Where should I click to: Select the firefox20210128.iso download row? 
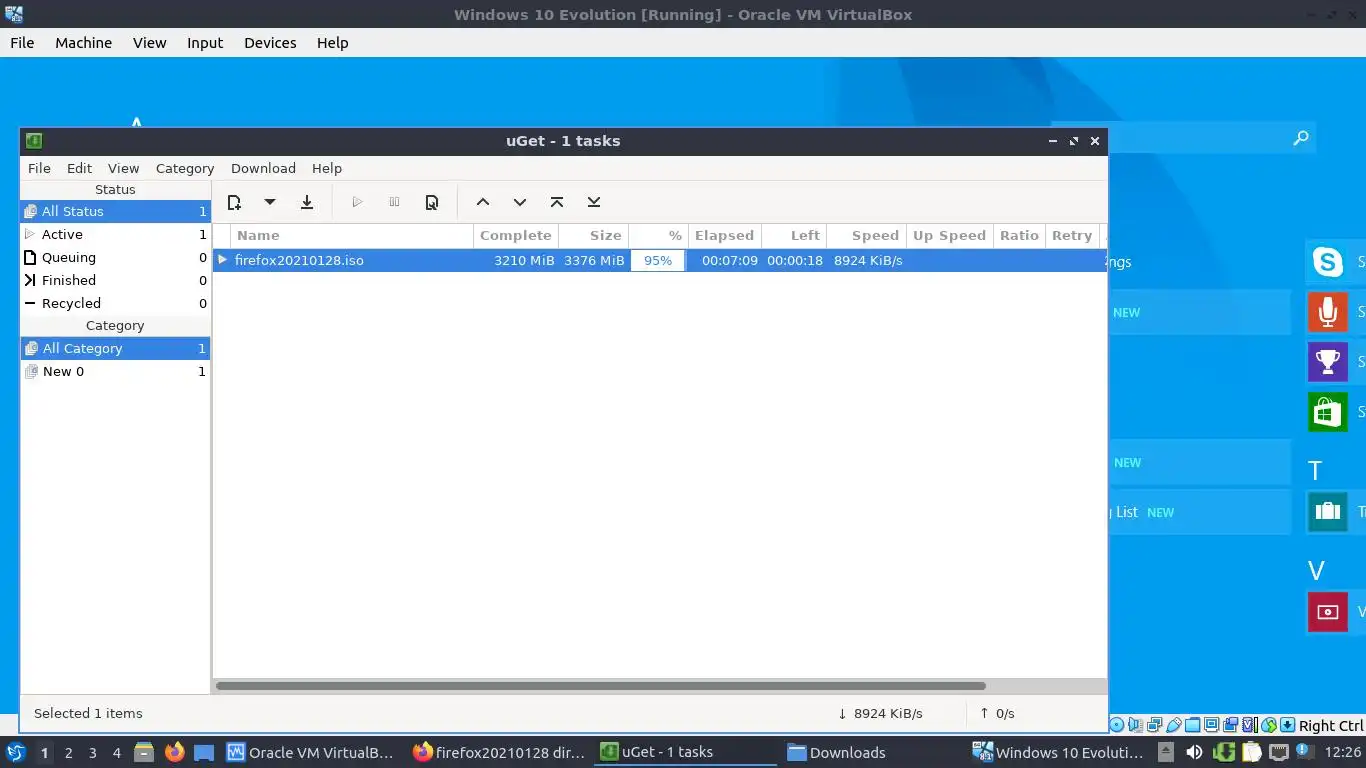(660, 260)
